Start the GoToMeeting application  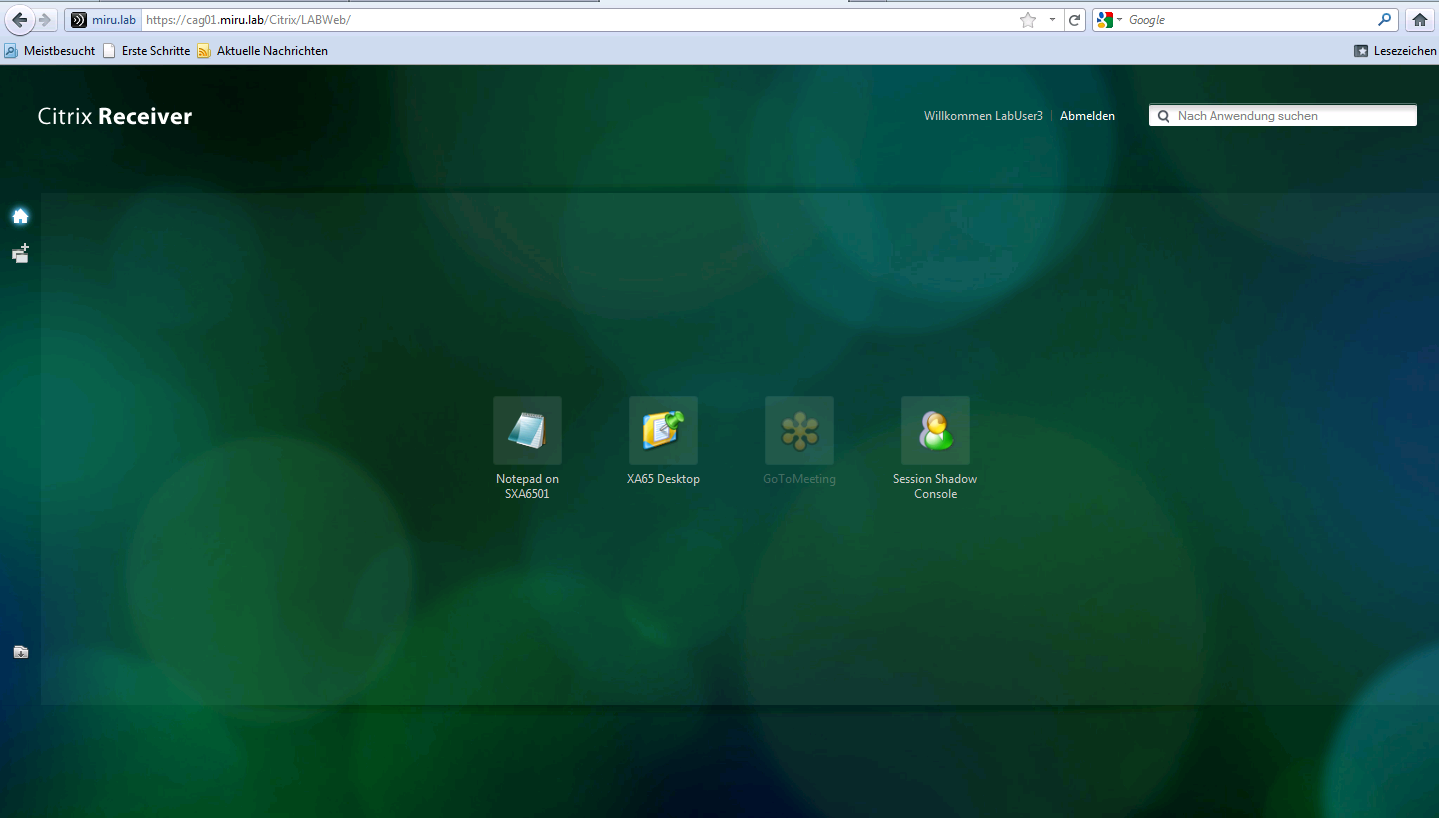click(799, 430)
